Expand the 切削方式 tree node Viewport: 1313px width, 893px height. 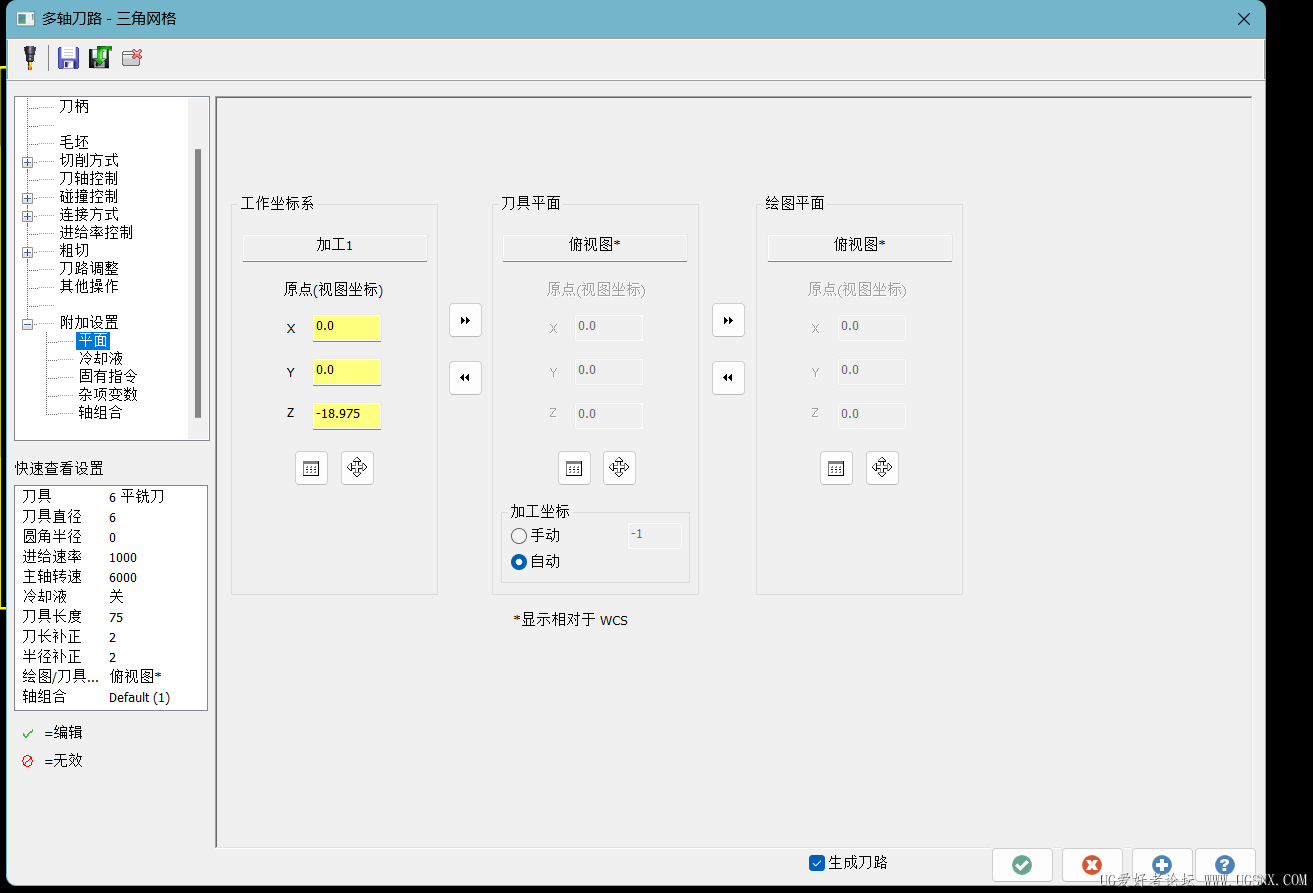(28, 161)
